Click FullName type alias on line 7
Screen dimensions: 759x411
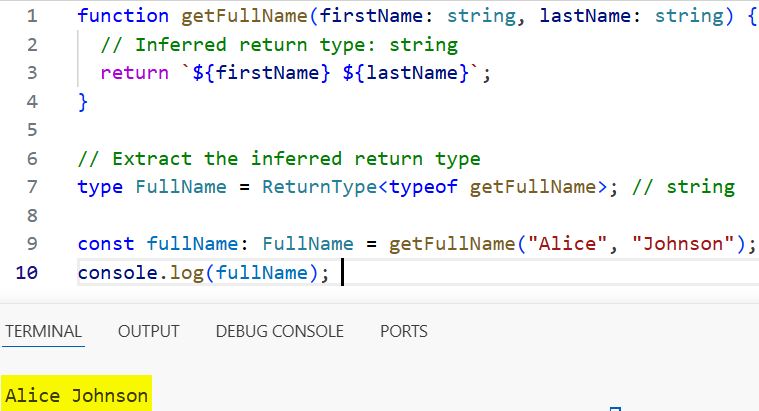click(x=181, y=187)
